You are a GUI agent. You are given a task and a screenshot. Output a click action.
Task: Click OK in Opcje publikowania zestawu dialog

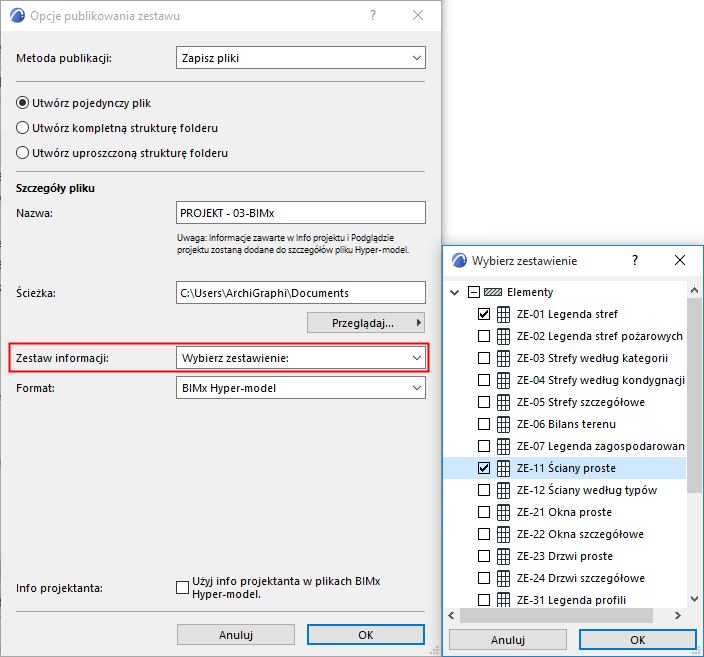[366, 635]
